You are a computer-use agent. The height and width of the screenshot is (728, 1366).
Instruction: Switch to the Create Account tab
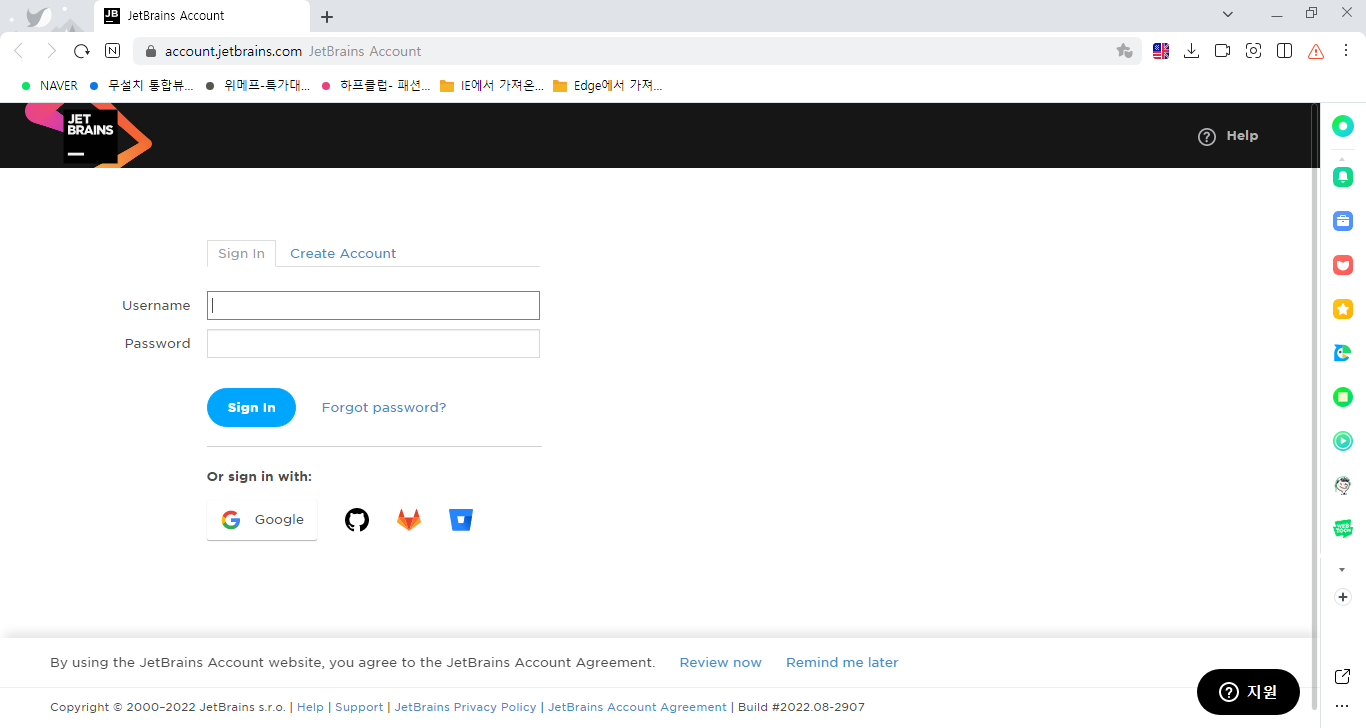pyautogui.click(x=343, y=254)
